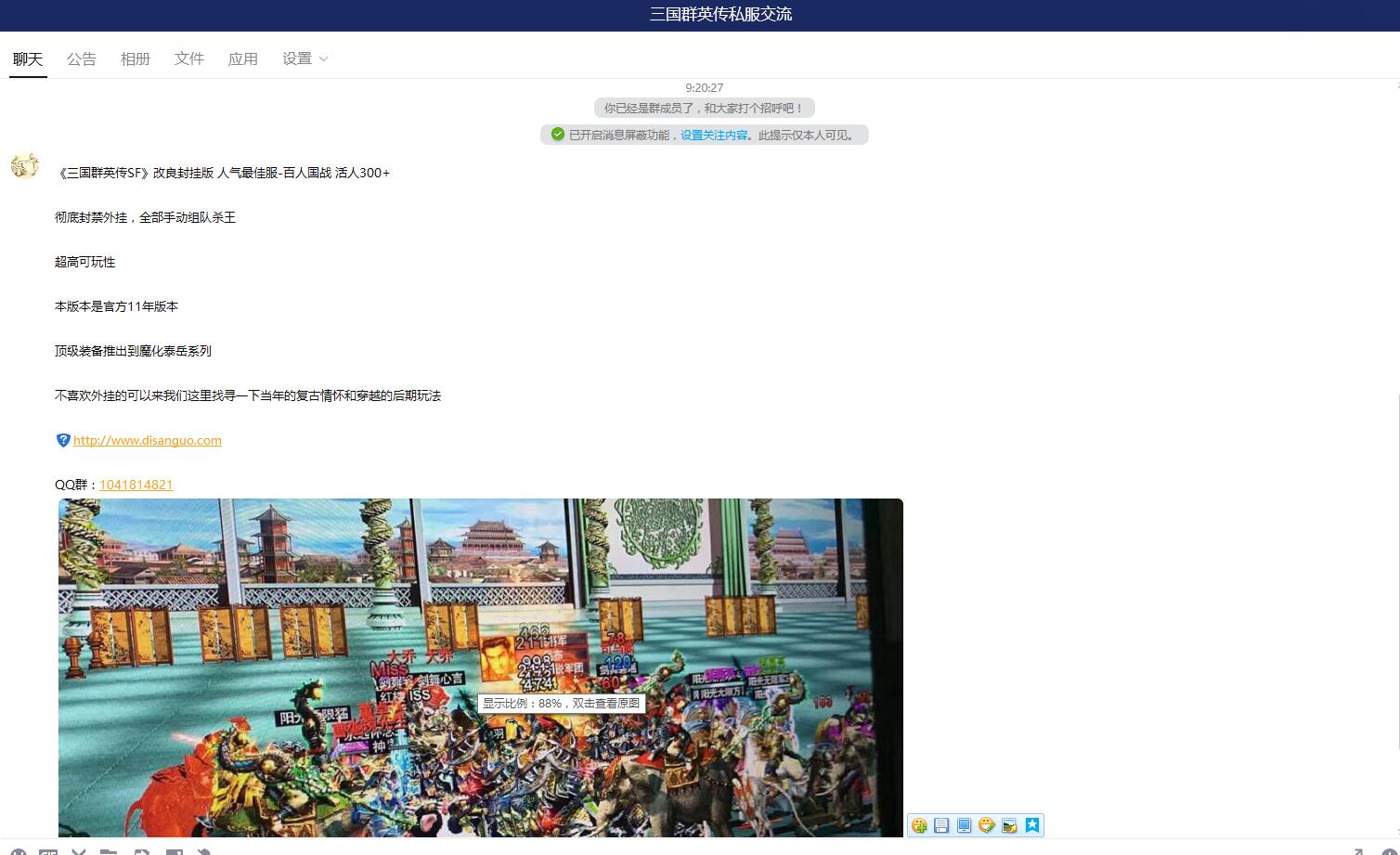Click the chat vertical scrollbar

[1396, 571]
